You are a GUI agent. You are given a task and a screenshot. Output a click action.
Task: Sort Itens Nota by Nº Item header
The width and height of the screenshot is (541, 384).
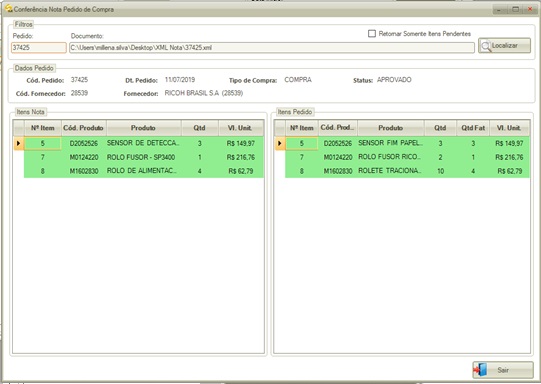[x=42, y=128]
